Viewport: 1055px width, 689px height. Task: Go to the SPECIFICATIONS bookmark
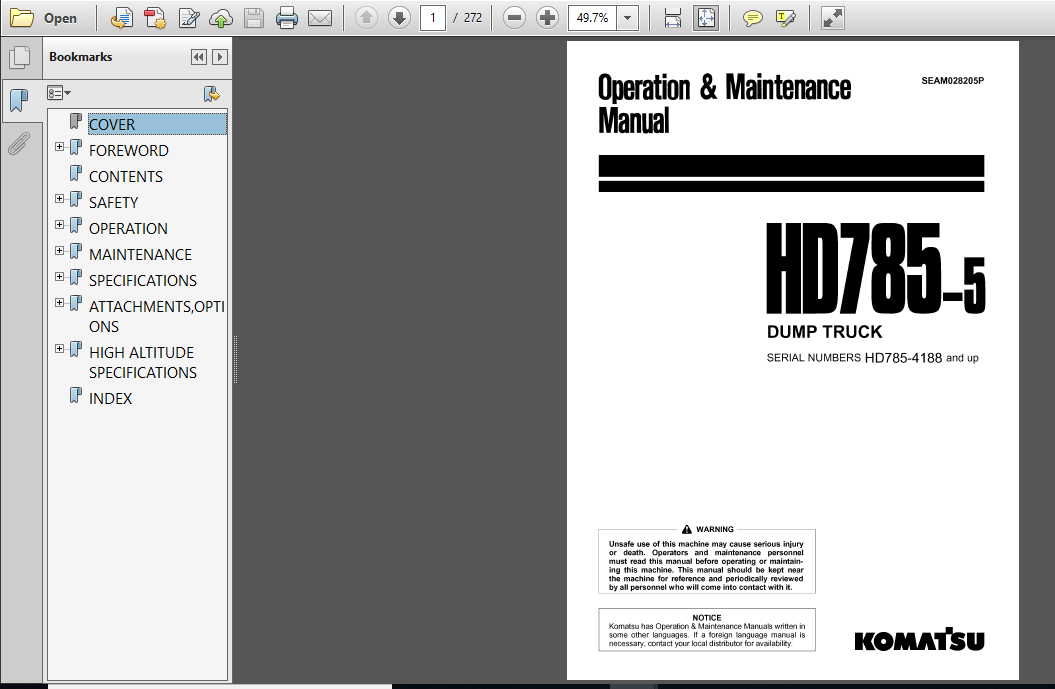click(143, 281)
